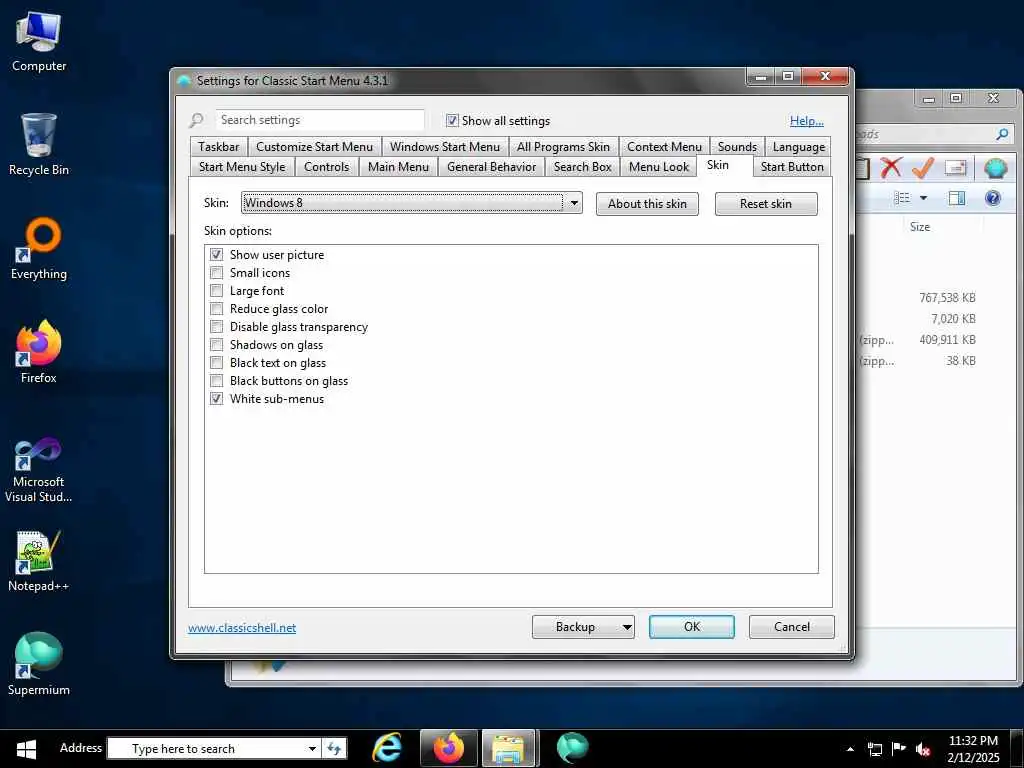
Task: Open the Search Box tab
Action: click(583, 167)
